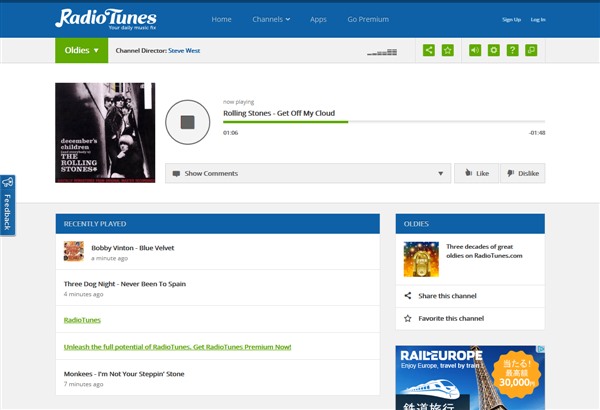Open the Channels menu
Screen dimensions: 600x410
(x=271, y=19)
